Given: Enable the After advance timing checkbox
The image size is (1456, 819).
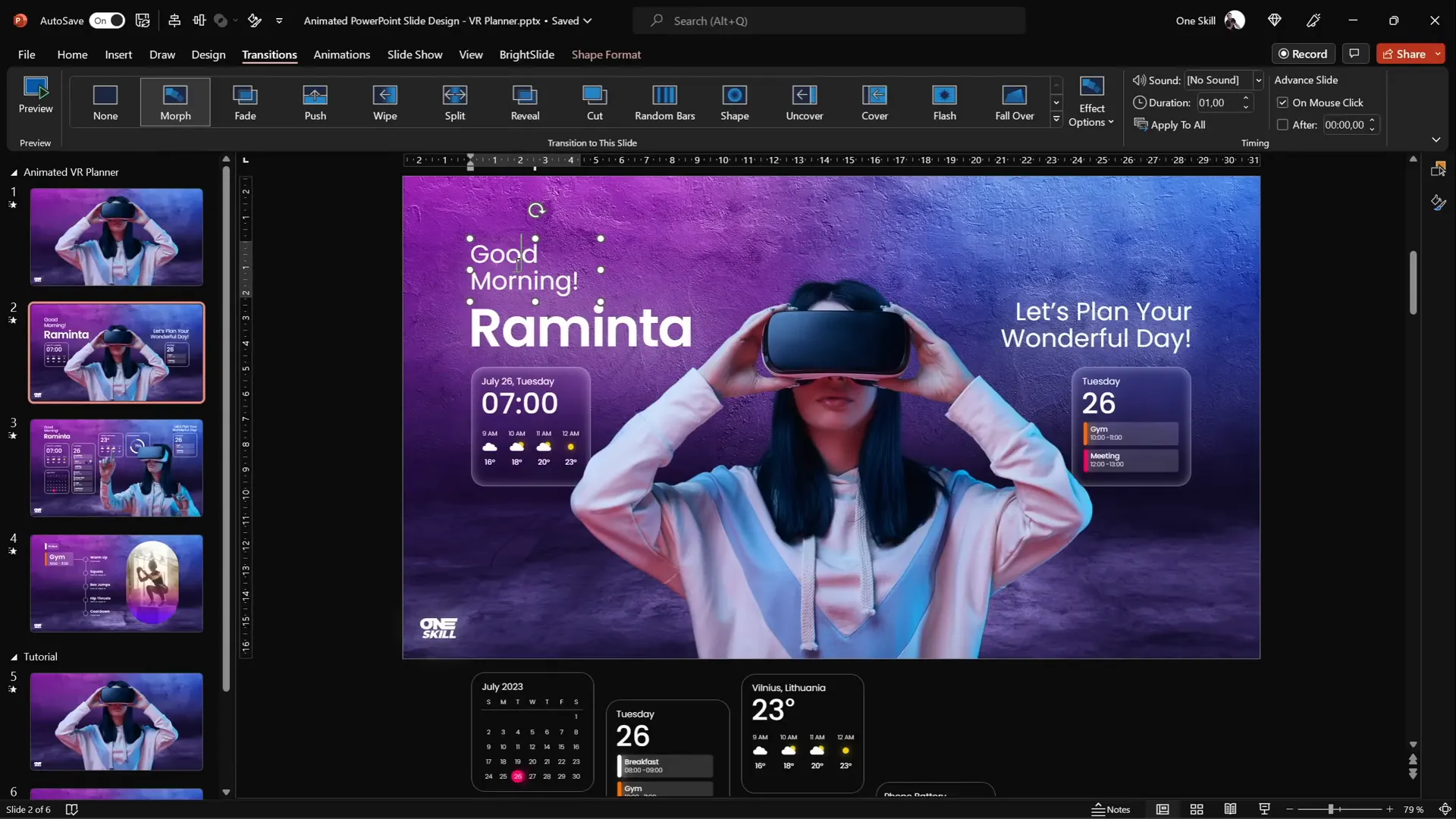Looking at the screenshot, I should [1282, 124].
